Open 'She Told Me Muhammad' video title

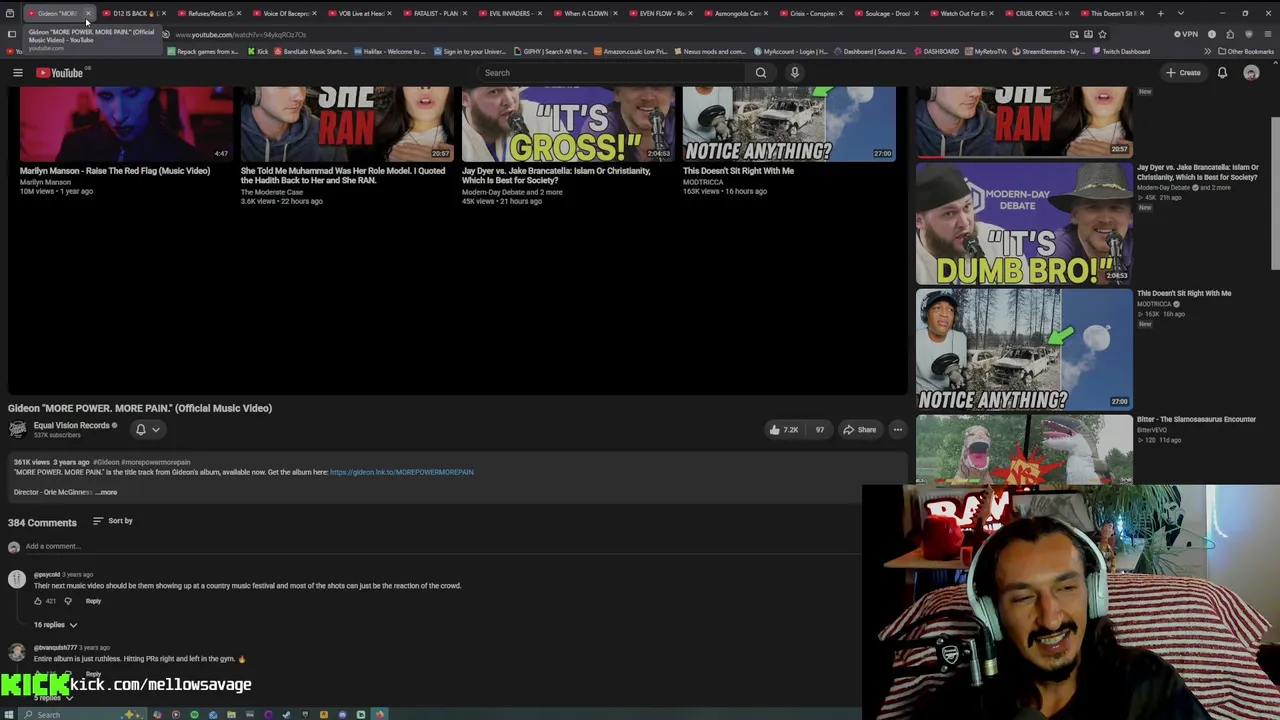[x=343, y=176]
